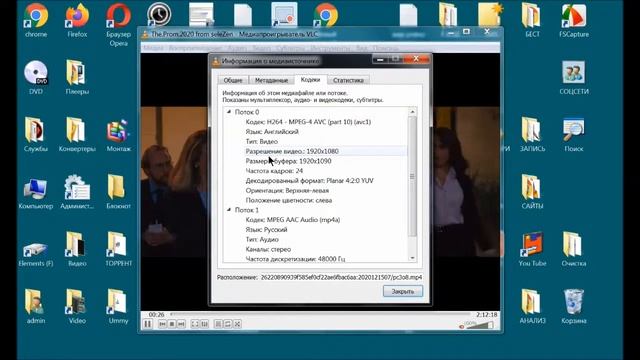Screen dimensions: 640x360
Task: Click the previous track button in VLC
Action: point(162,324)
